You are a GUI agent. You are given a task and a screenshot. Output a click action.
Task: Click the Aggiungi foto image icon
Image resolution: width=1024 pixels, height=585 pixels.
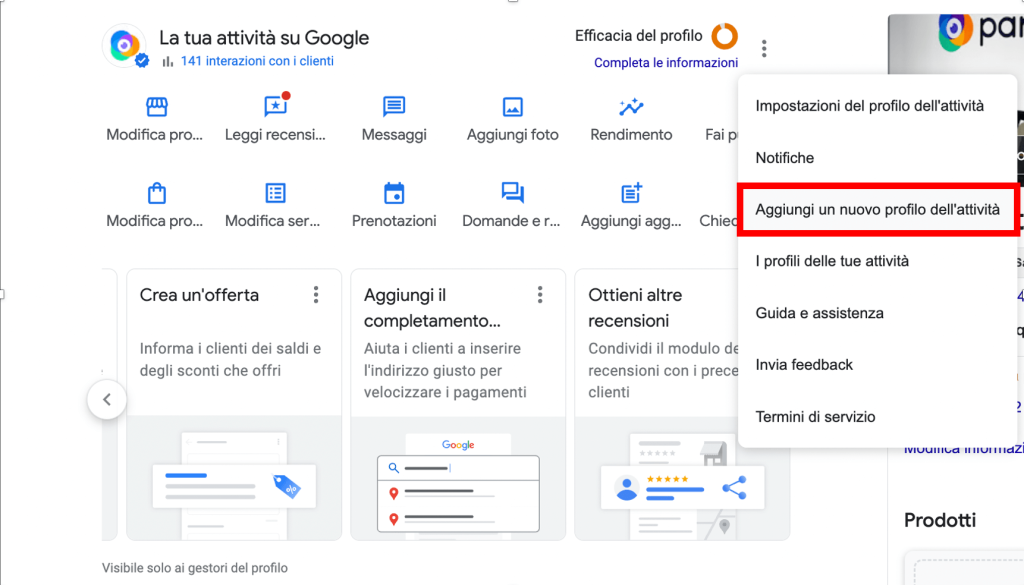(513, 106)
